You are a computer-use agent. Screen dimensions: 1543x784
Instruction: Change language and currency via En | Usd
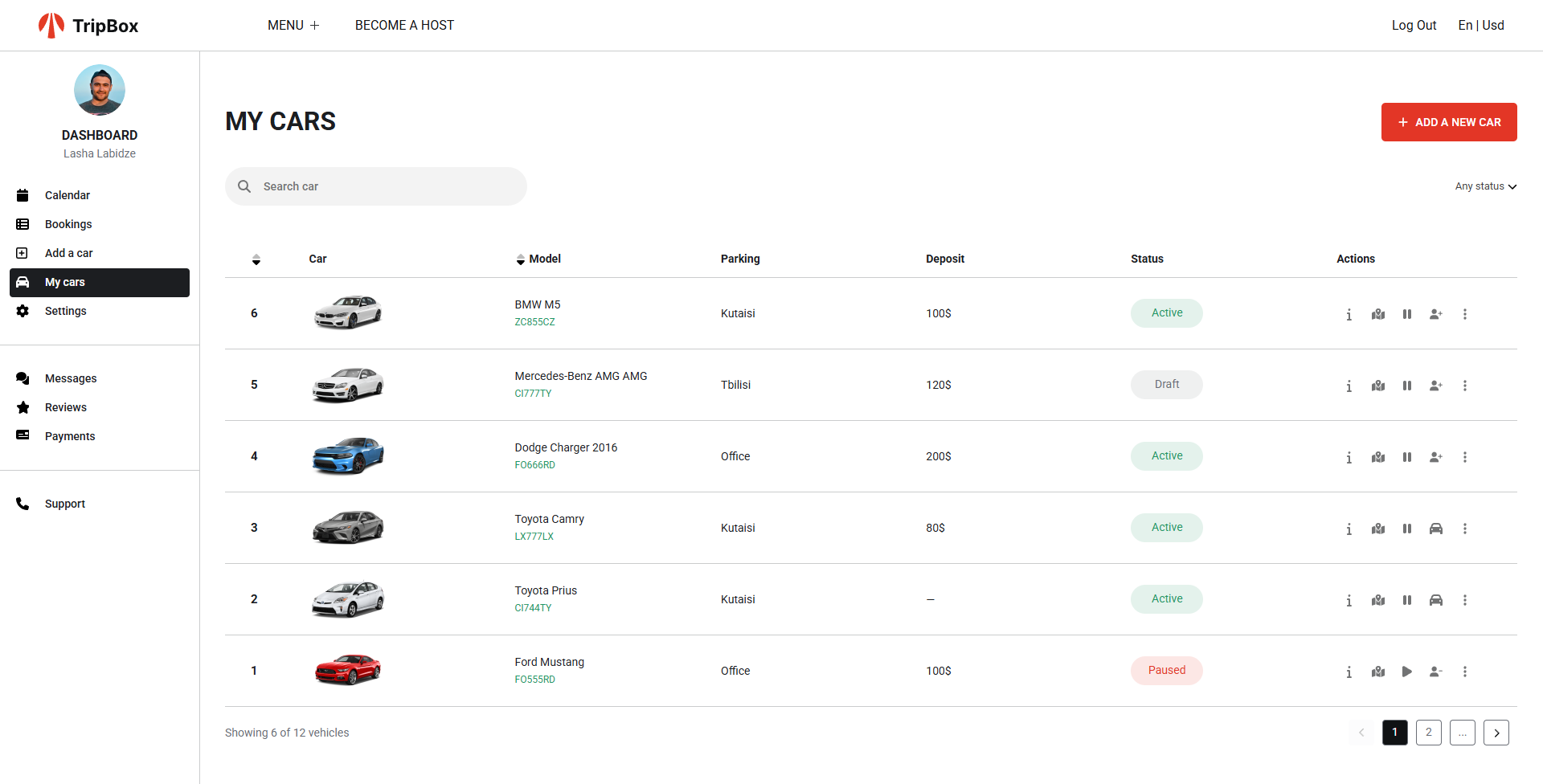click(x=1481, y=26)
